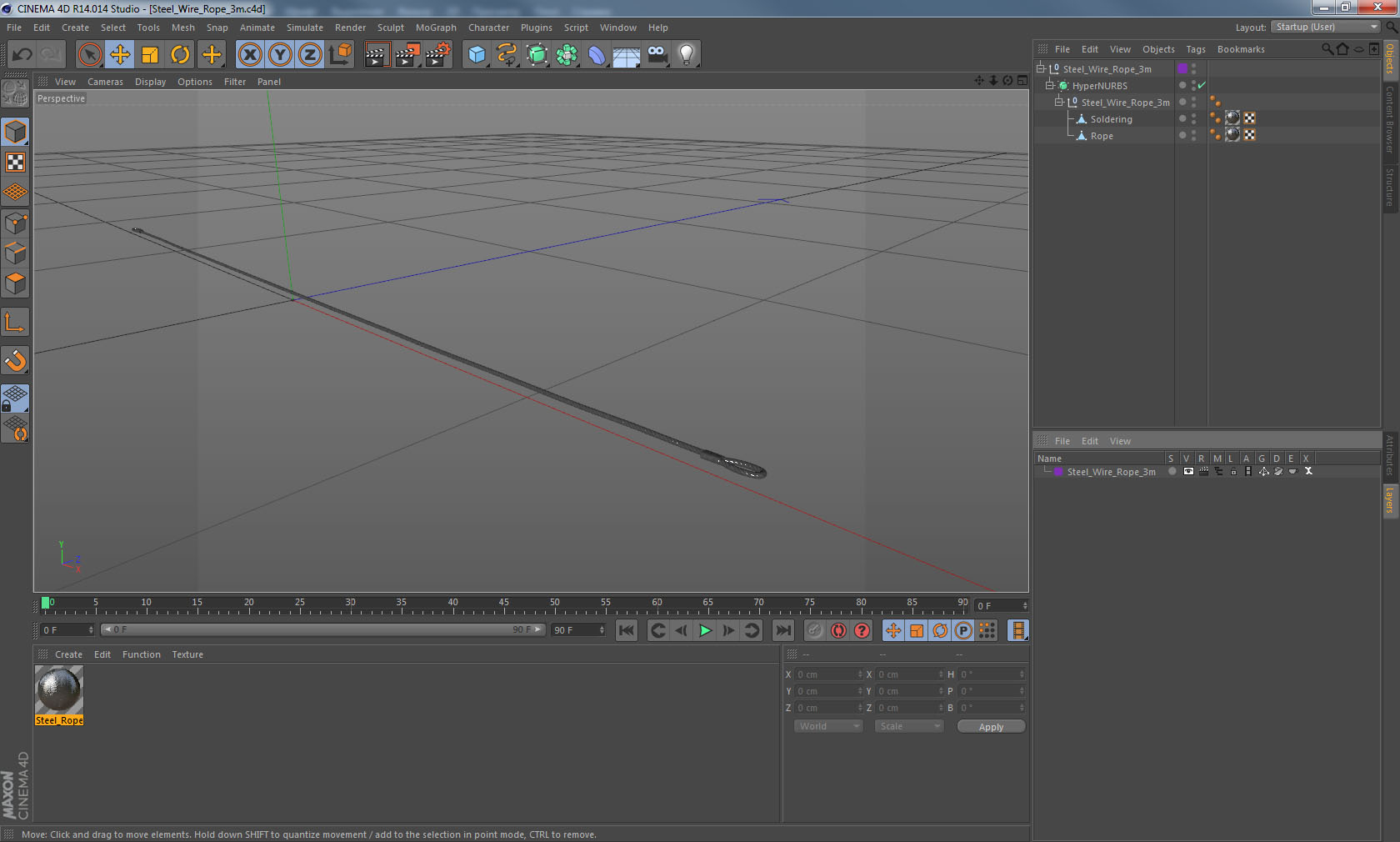The width and height of the screenshot is (1400, 842).
Task: Open the World coordinate dropdown
Action: point(828,726)
